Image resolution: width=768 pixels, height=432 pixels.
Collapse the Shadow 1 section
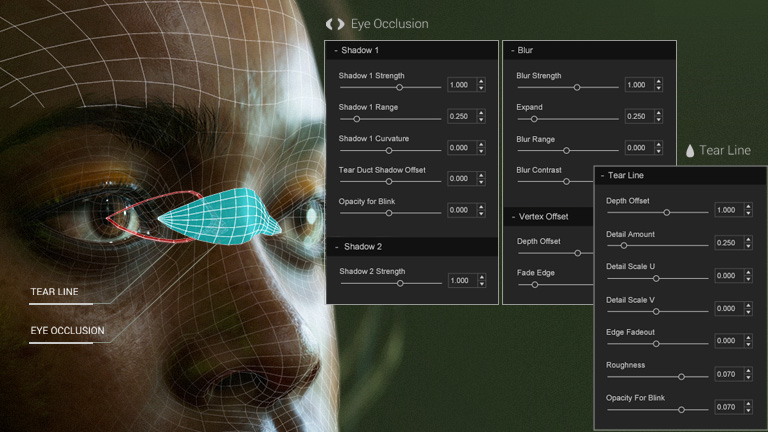[x=335, y=50]
